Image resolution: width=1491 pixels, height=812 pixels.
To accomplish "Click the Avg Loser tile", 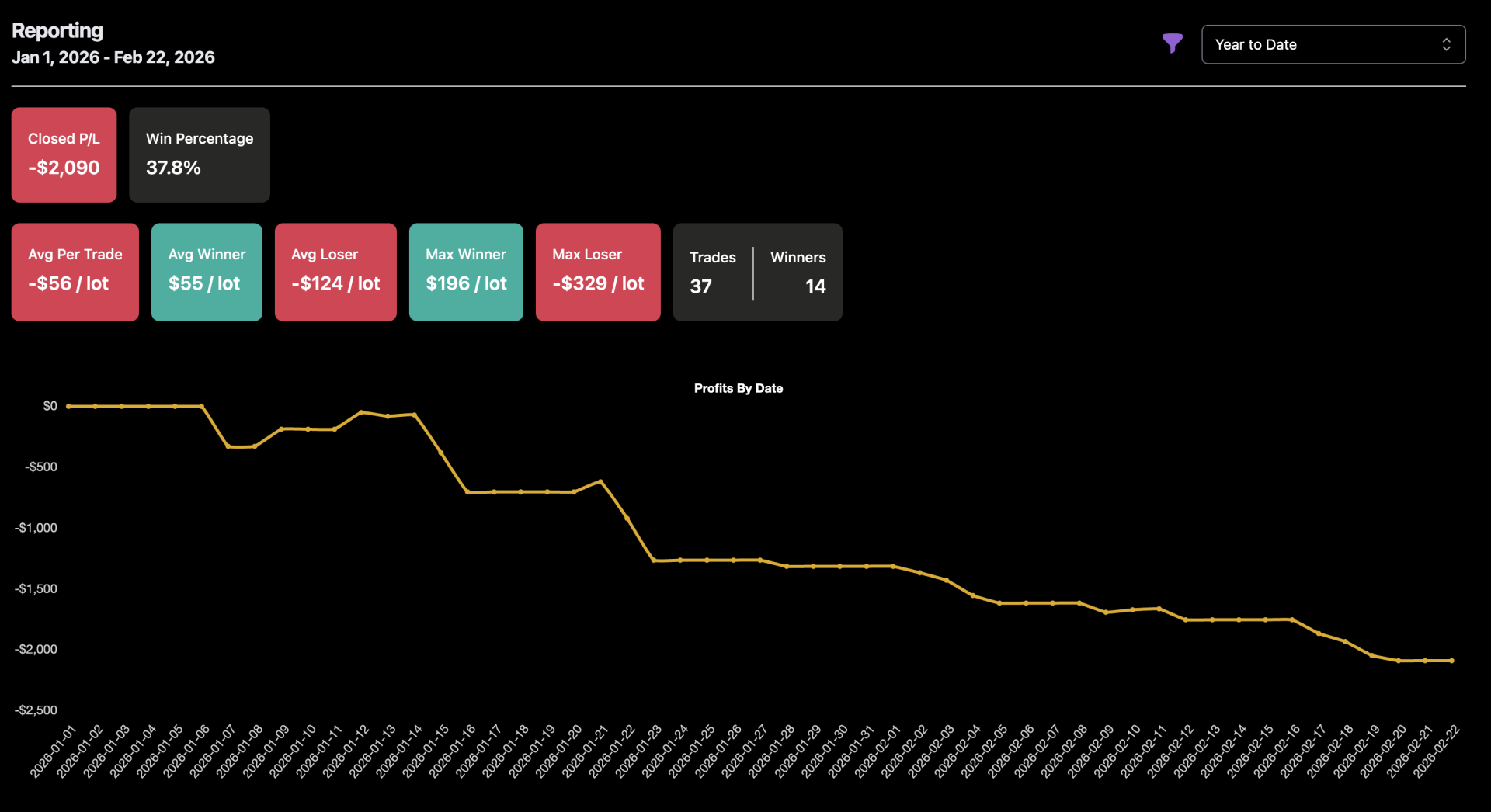I will [335, 272].
